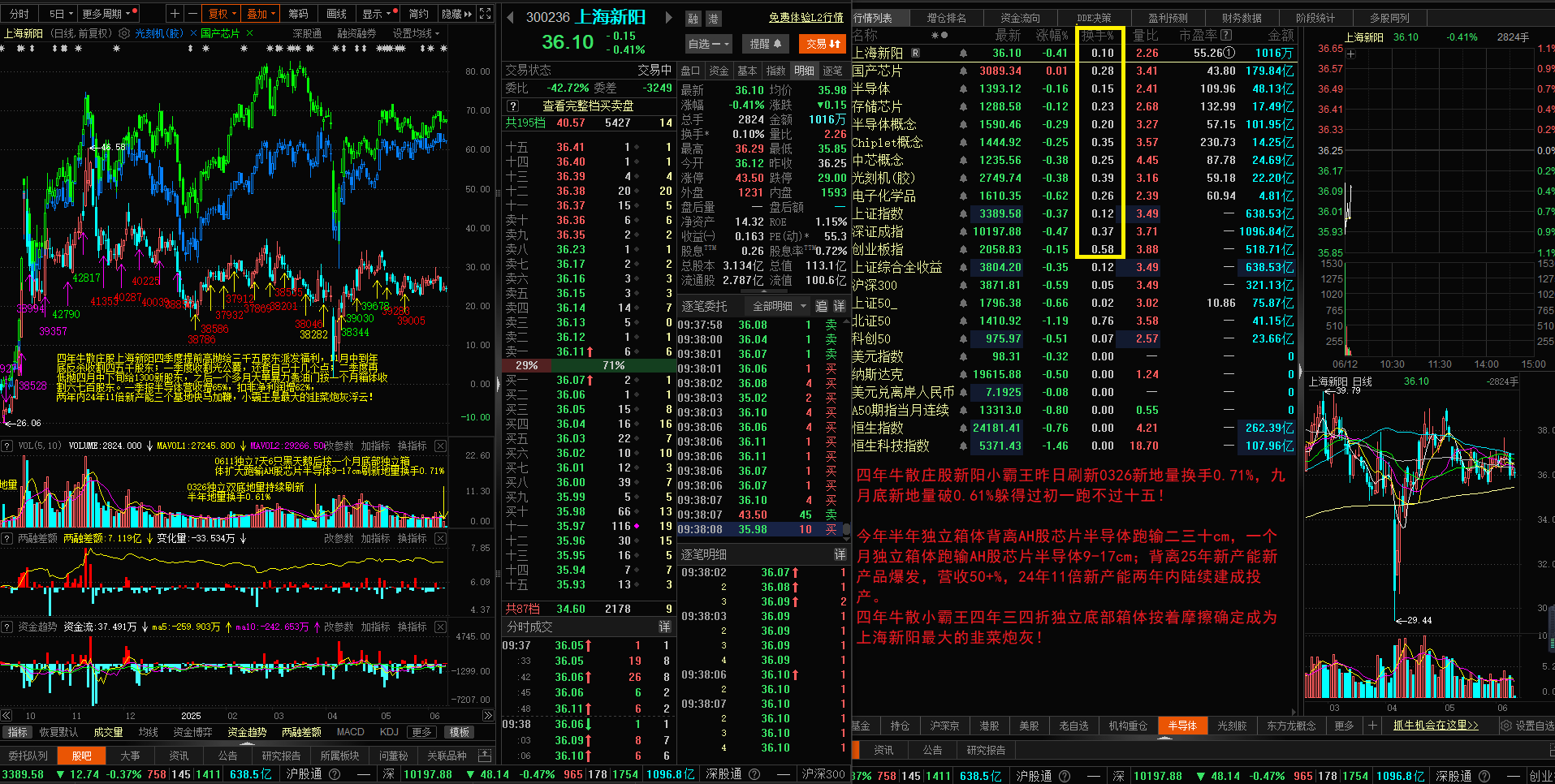This screenshot has height=784, width=1555.
Task: Toggle the 筹码 chip distribution view
Action: [298, 14]
